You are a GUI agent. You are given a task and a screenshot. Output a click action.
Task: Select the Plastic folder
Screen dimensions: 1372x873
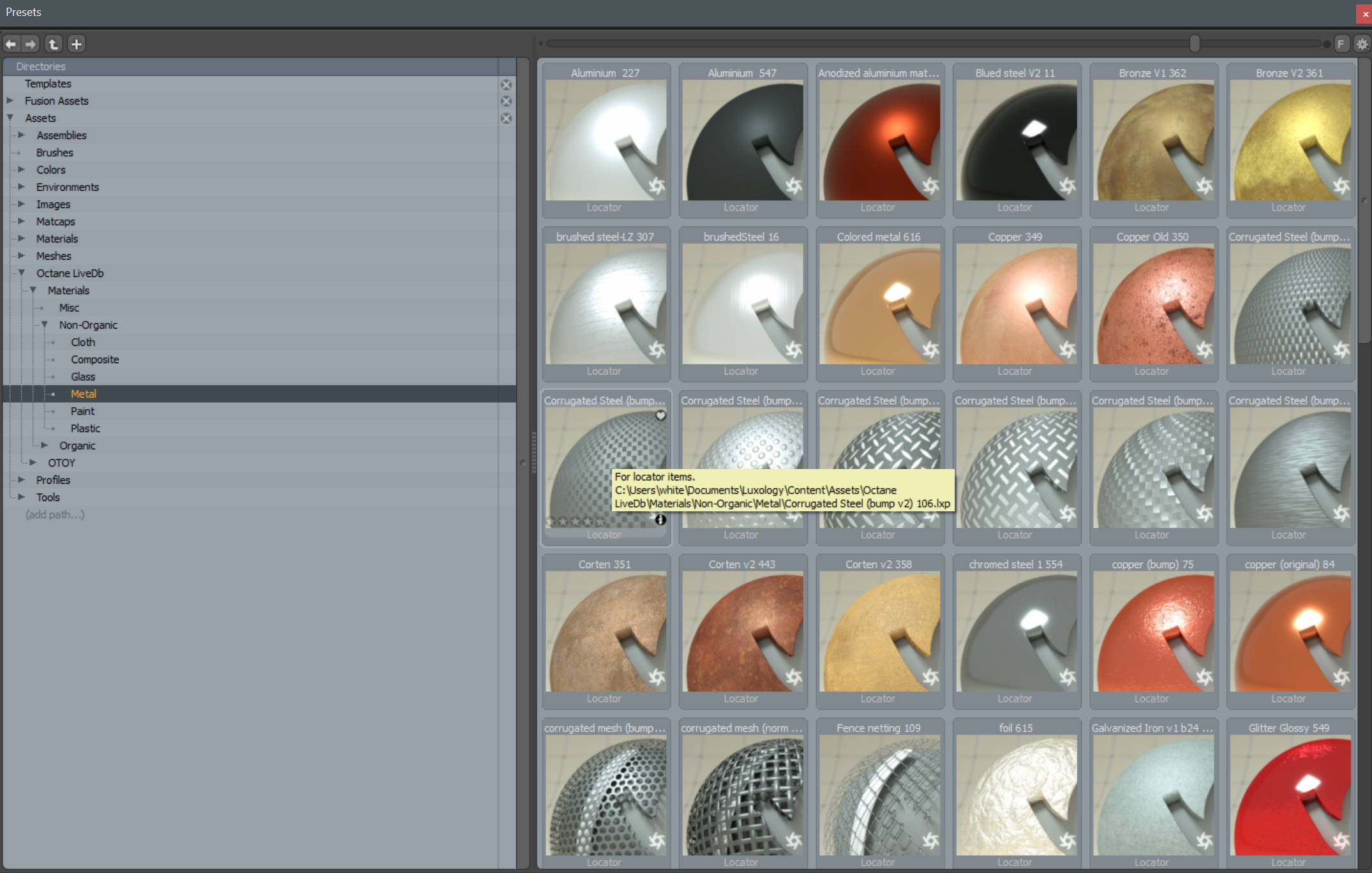point(86,428)
